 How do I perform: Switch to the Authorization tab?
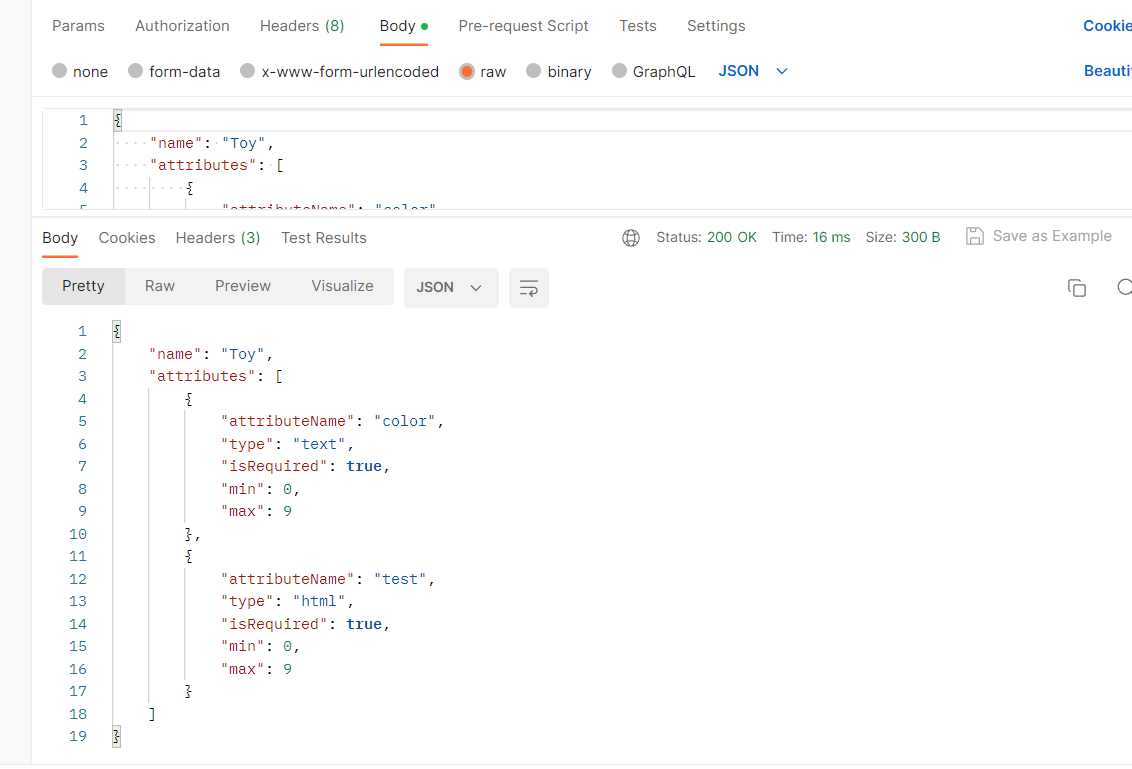[x=182, y=26]
